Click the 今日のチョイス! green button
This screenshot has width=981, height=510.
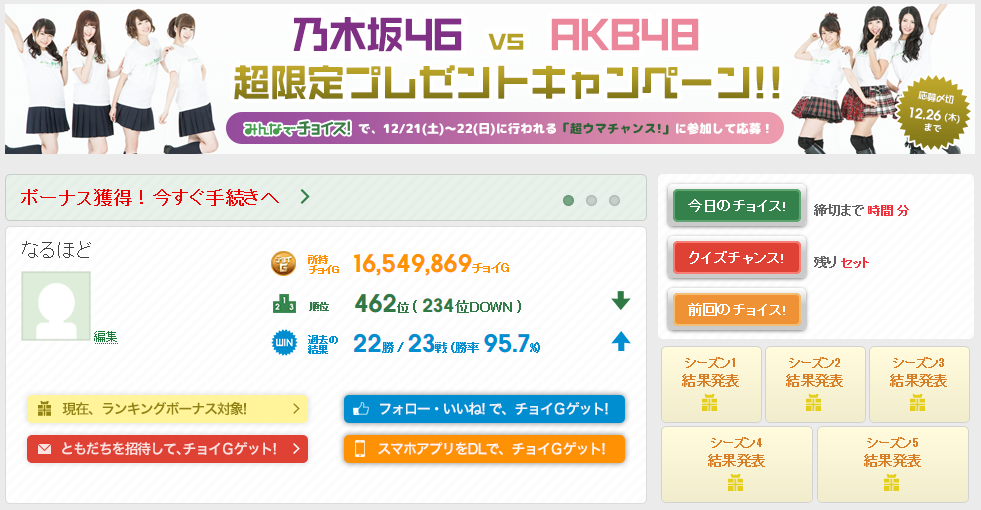pyautogui.click(x=736, y=206)
